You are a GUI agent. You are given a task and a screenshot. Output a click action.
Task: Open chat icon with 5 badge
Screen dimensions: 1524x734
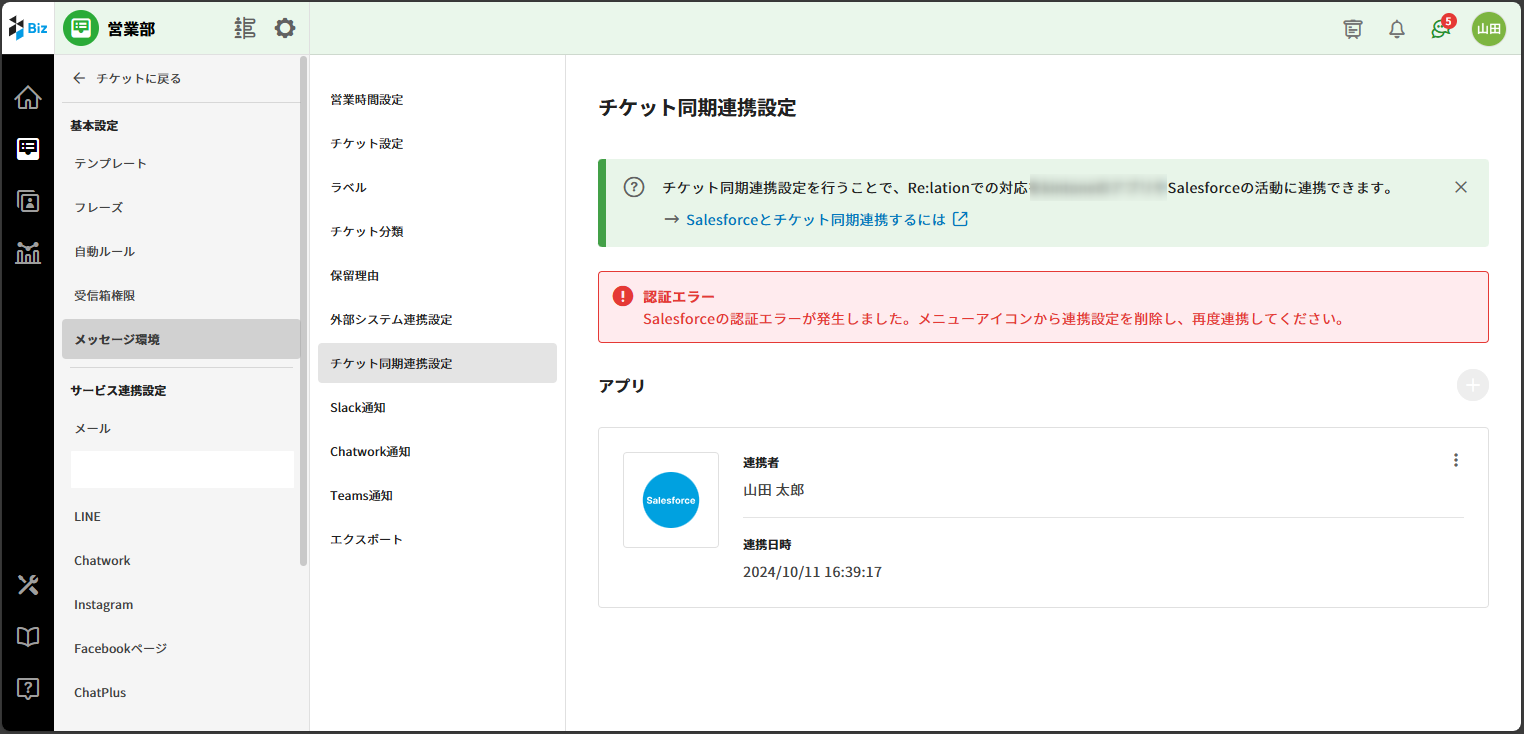1440,29
